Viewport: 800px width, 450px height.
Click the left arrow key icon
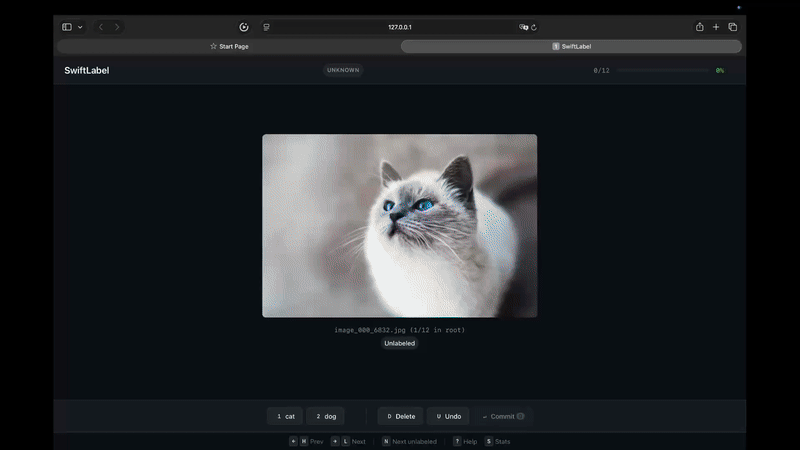(x=293, y=441)
